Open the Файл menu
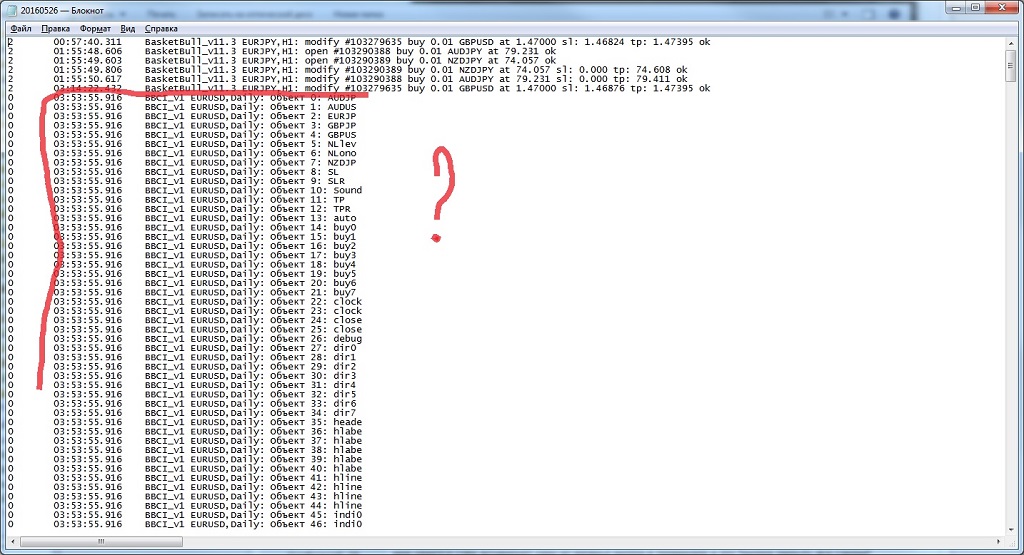This screenshot has height=555, width=1024. (x=21, y=29)
